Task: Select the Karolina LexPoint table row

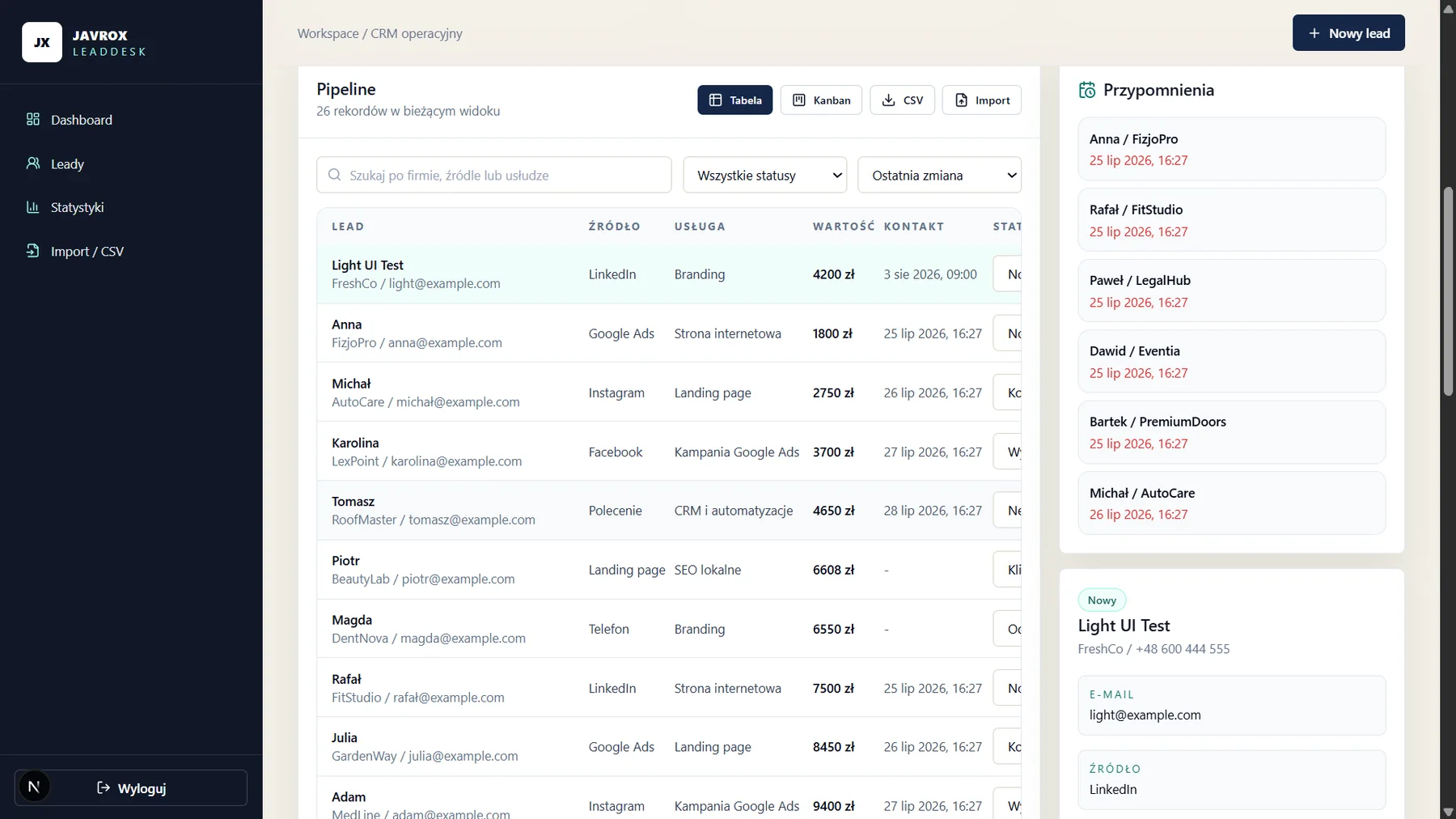Action: [x=669, y=452]
